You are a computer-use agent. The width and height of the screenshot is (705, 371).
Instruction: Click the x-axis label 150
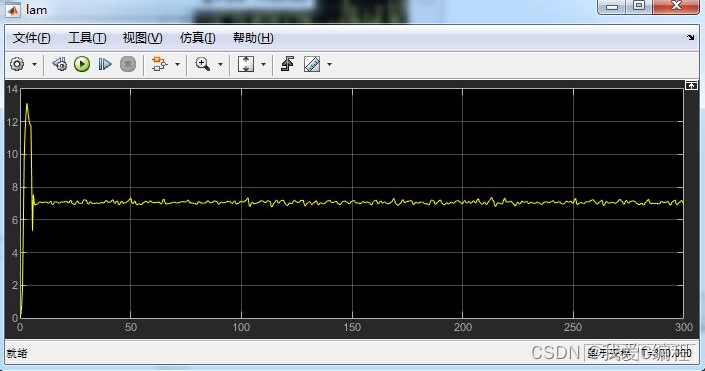click(x=352, y=327)
